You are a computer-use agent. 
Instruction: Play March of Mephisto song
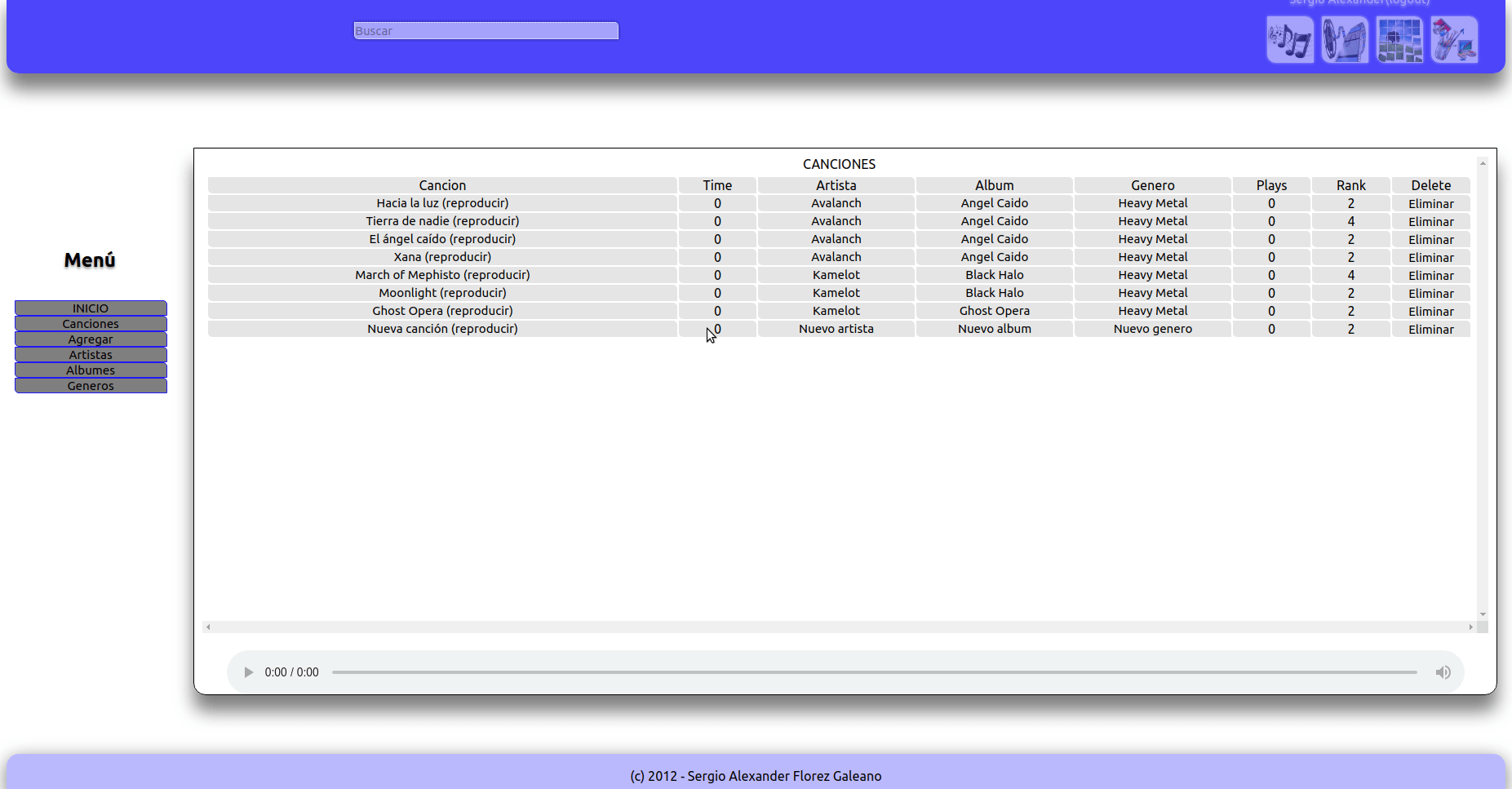pyautogui.click(x=442, y=275)
